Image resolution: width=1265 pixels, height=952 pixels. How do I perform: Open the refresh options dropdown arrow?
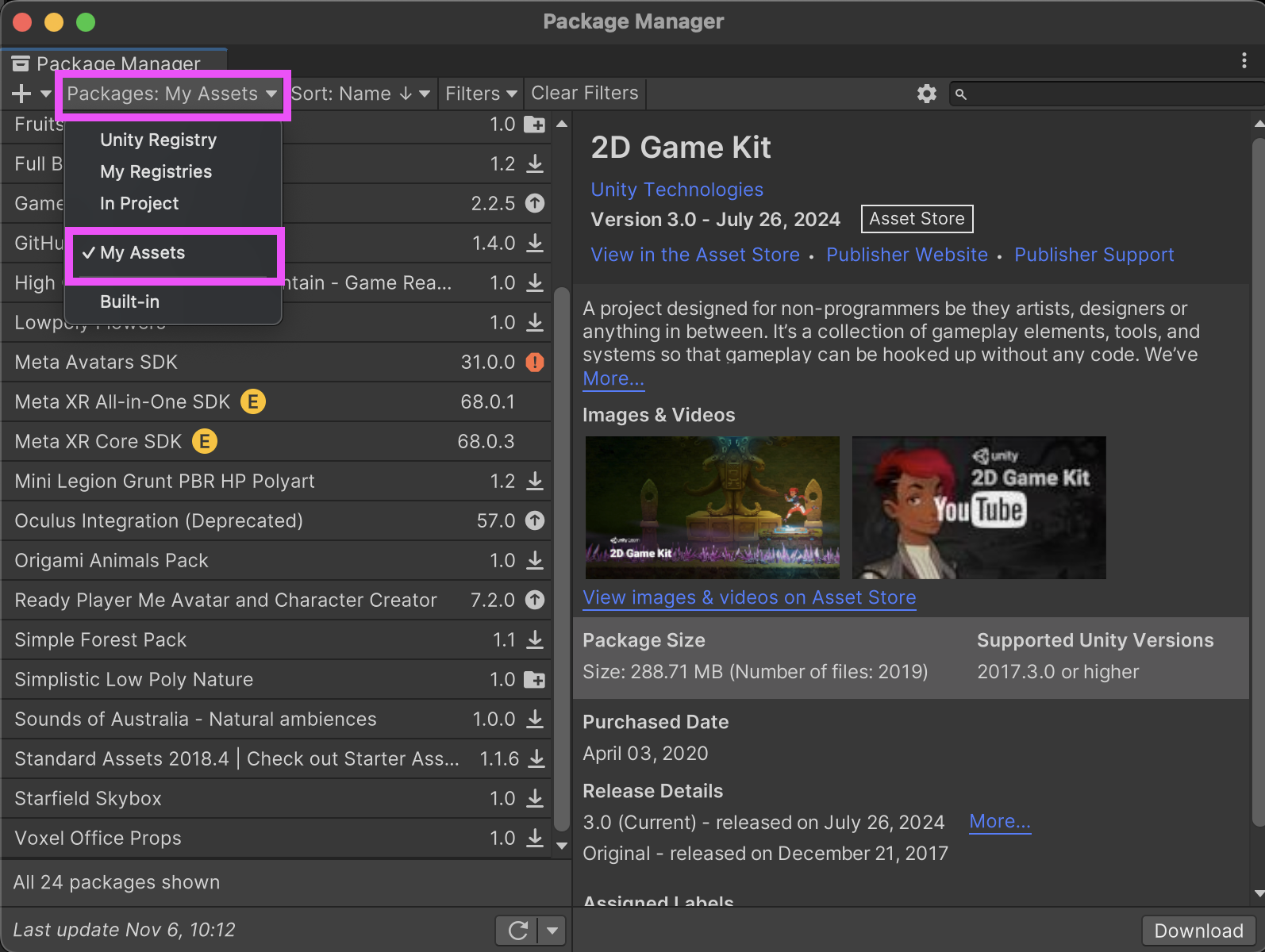[x=552, y=931]
